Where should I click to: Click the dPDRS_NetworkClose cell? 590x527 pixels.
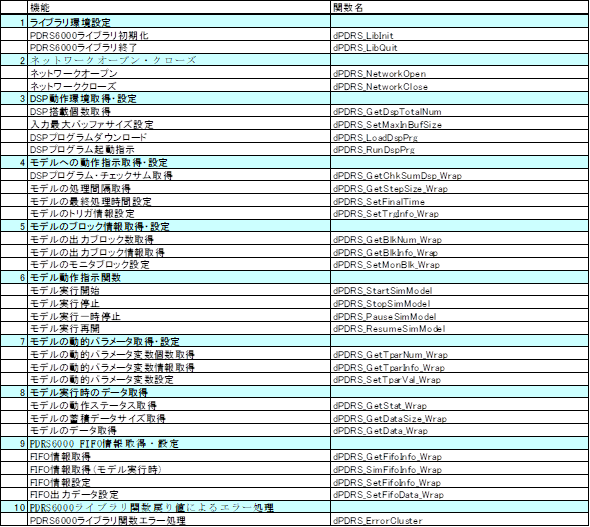[x=459, y=87]
